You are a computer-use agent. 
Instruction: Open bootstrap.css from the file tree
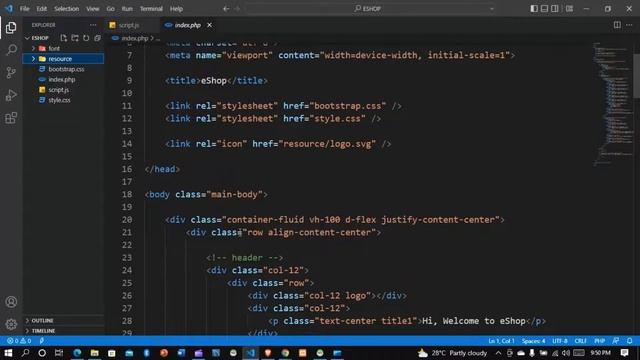pyautogui.click(x=66, y=69)
